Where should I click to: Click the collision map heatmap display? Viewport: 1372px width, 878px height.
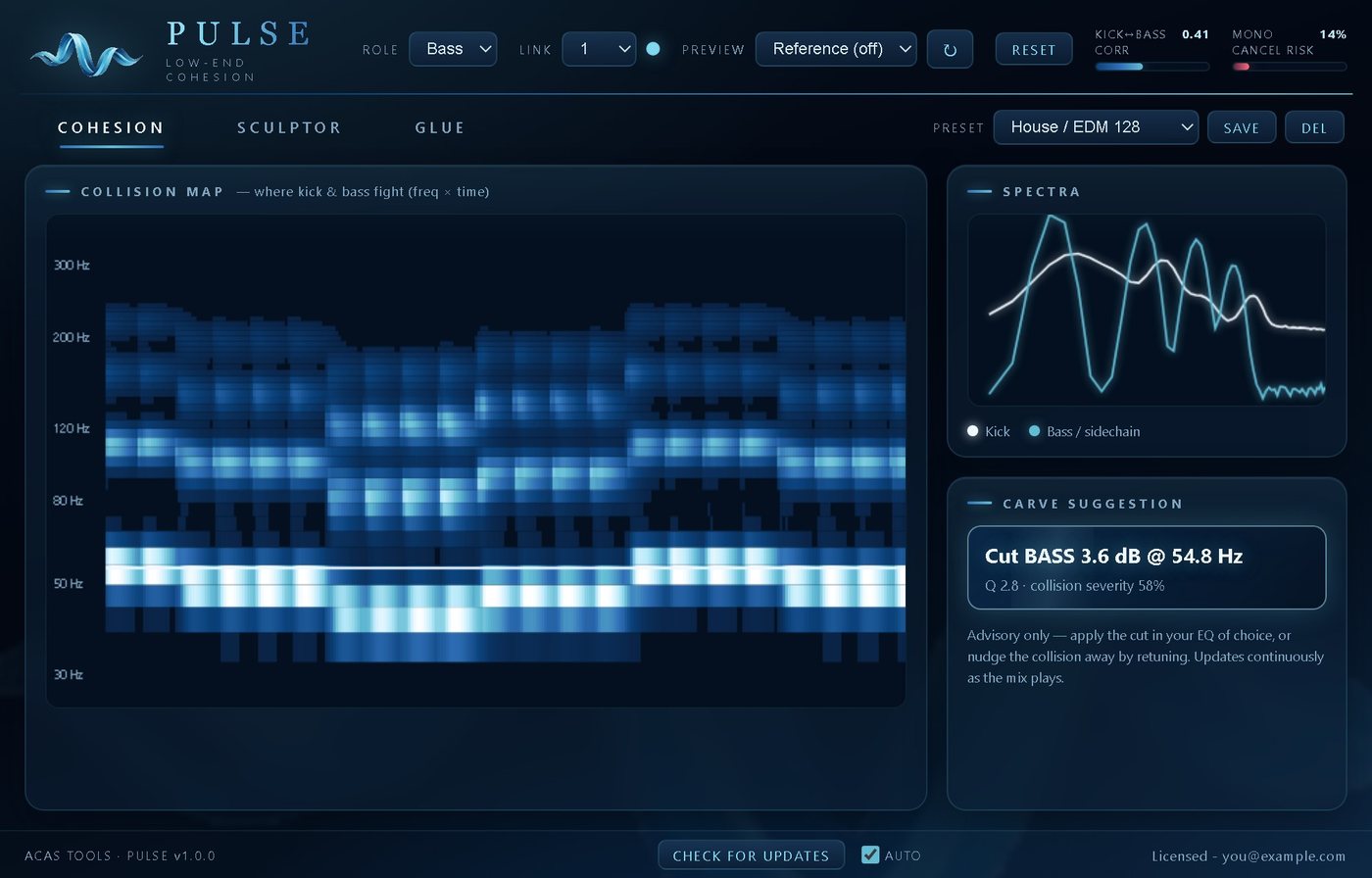[x=475, y=461]
